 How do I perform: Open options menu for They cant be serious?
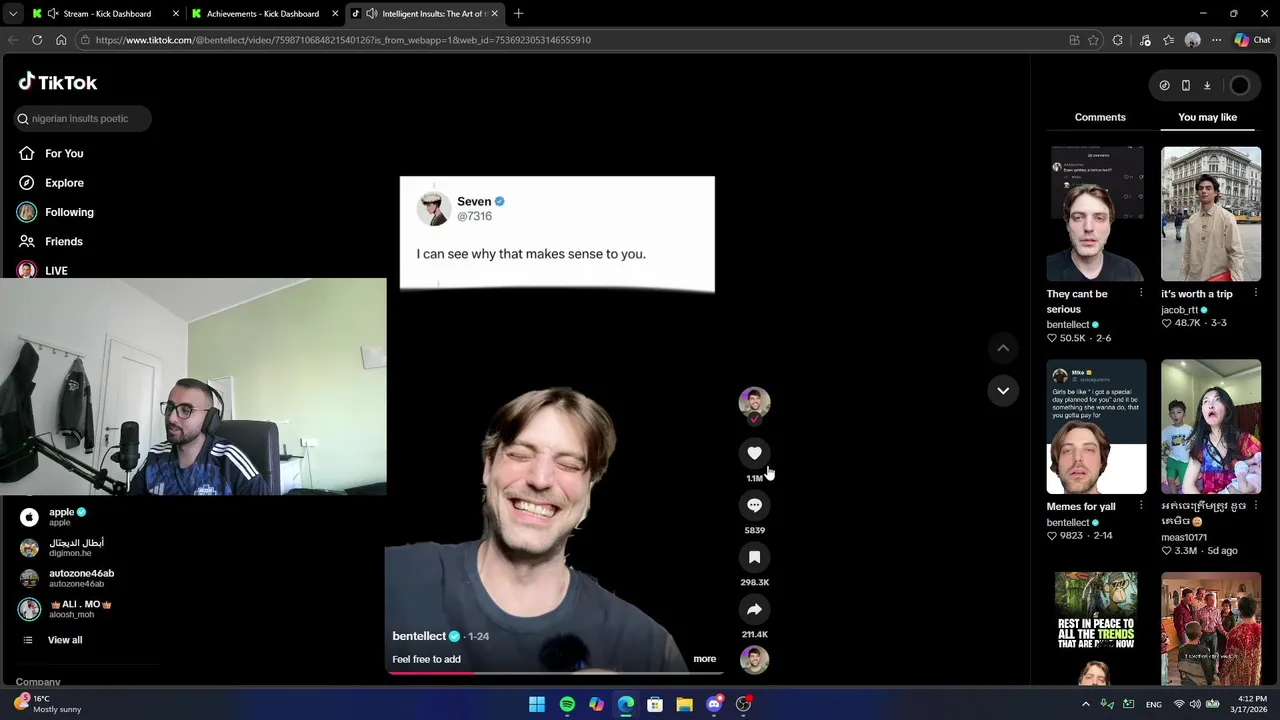(1141, 293)
